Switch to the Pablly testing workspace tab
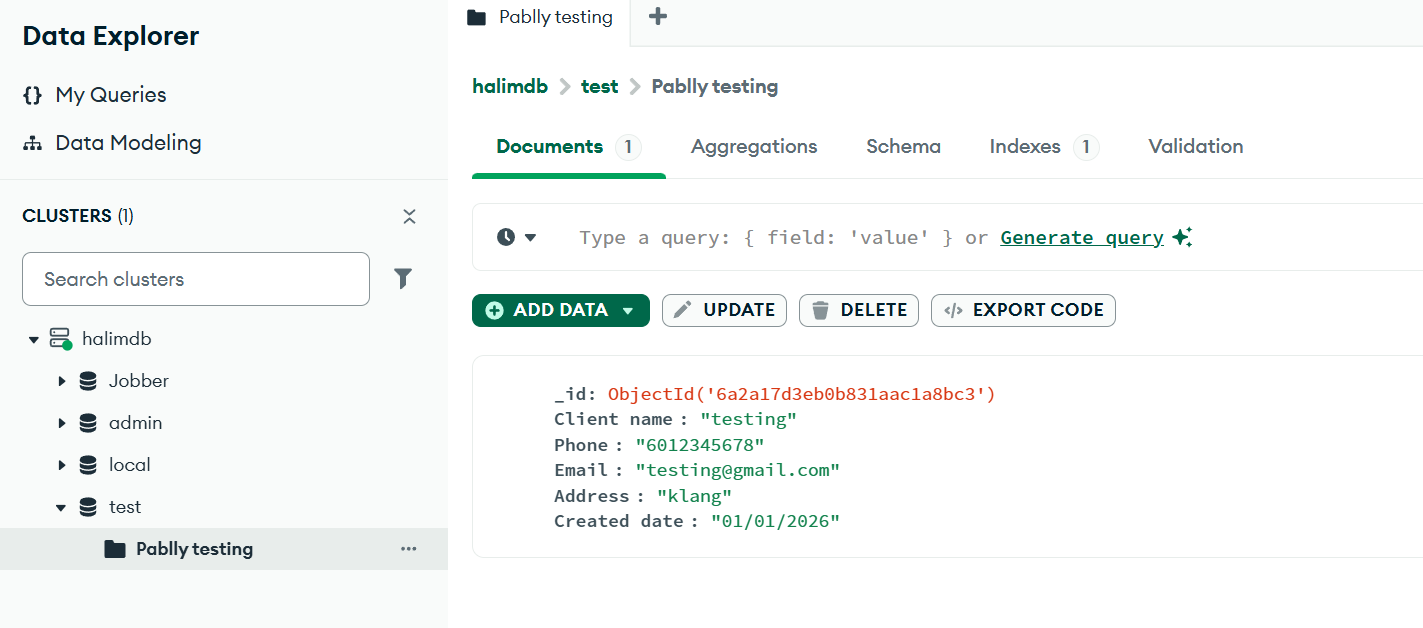Screen dimensions: 1423x628 click(x=540, y=17)
